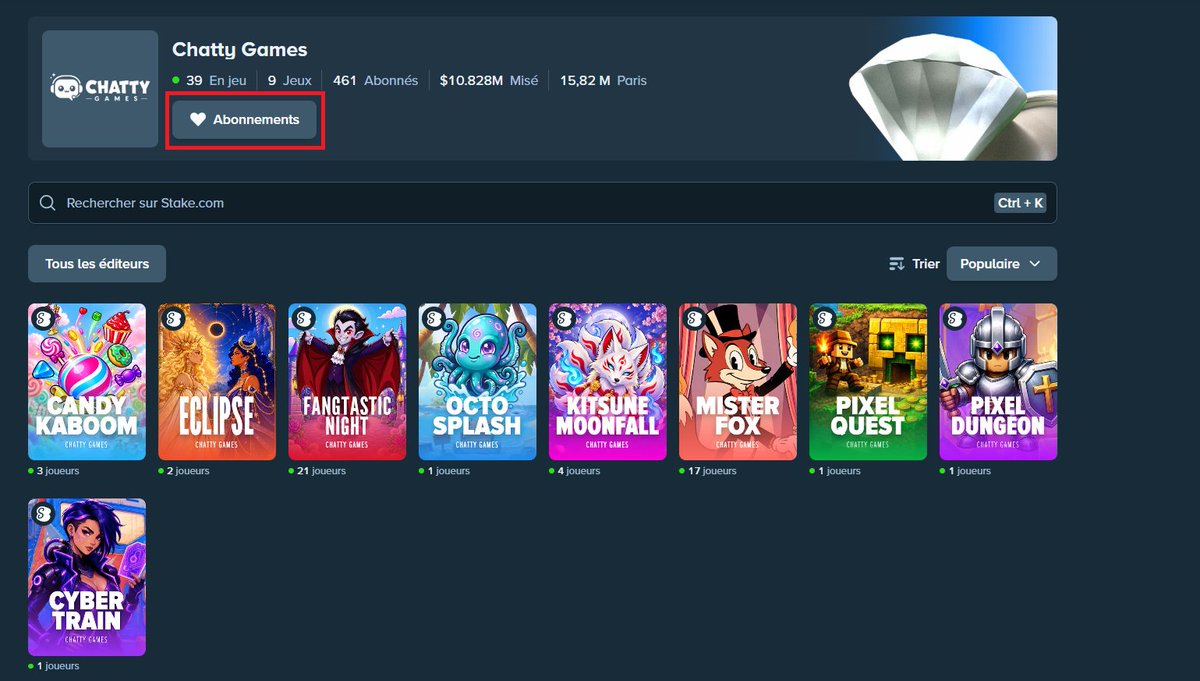Click the Chatty Games logo image

[x=100, y=89]
